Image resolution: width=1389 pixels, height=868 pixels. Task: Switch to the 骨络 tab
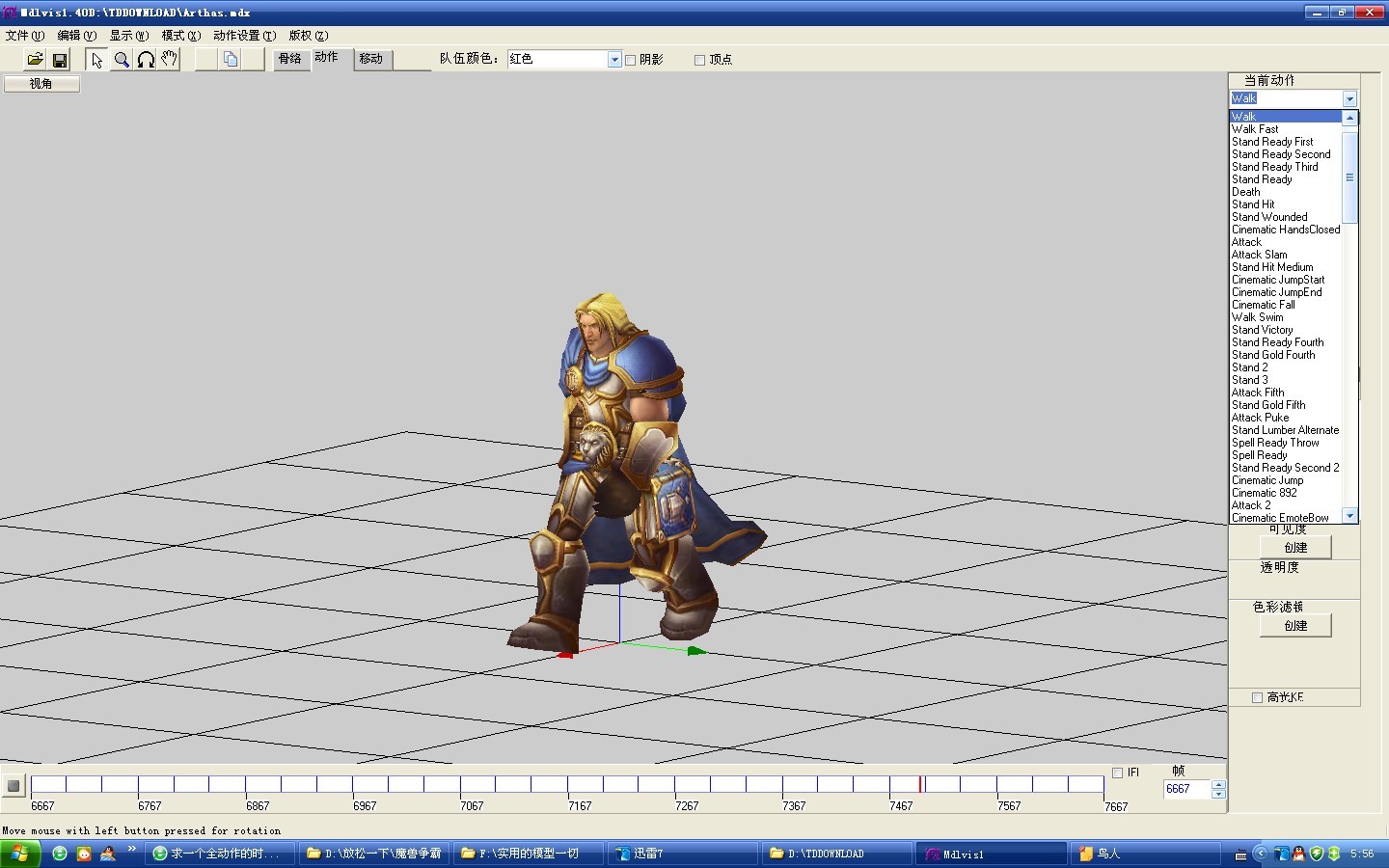(x=289, y=59)
